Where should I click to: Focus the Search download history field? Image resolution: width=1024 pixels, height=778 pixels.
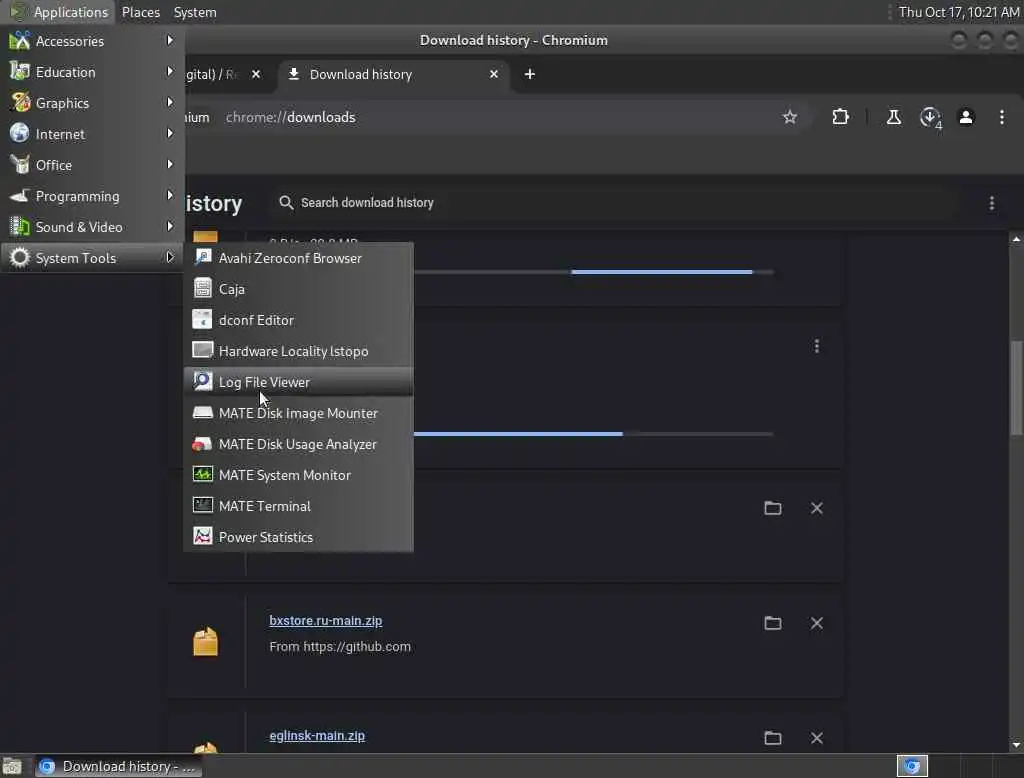614,203
